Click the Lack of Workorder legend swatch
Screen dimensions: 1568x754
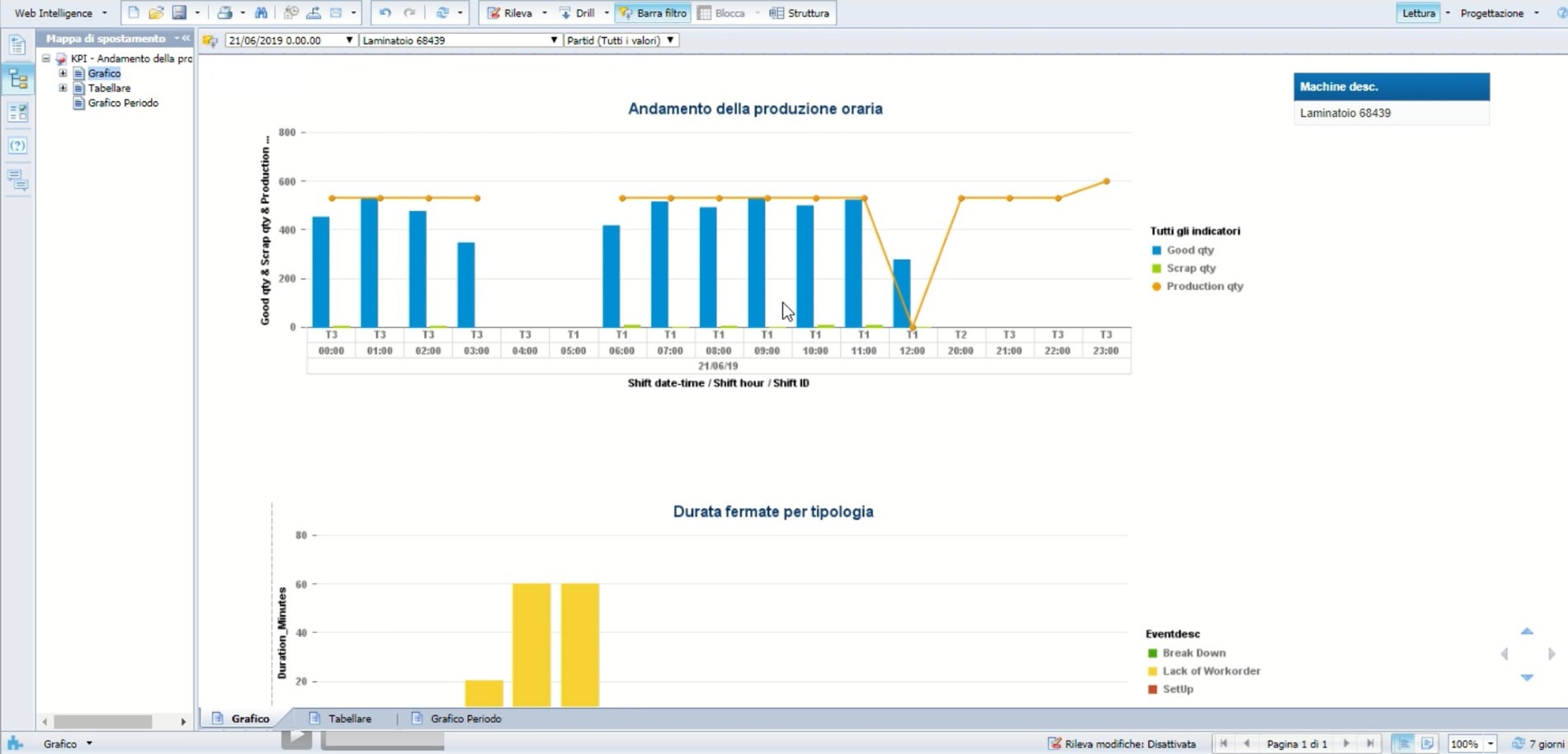tap(1152, 672)
